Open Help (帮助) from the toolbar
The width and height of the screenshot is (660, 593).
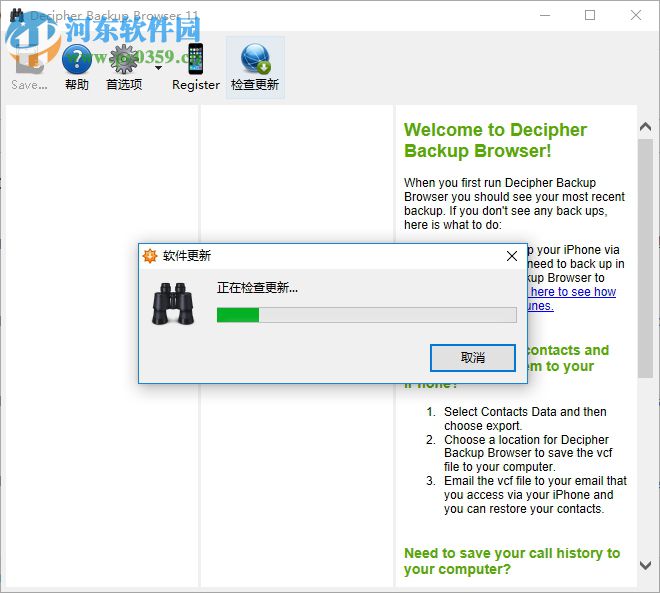click(x=77, y=67)
